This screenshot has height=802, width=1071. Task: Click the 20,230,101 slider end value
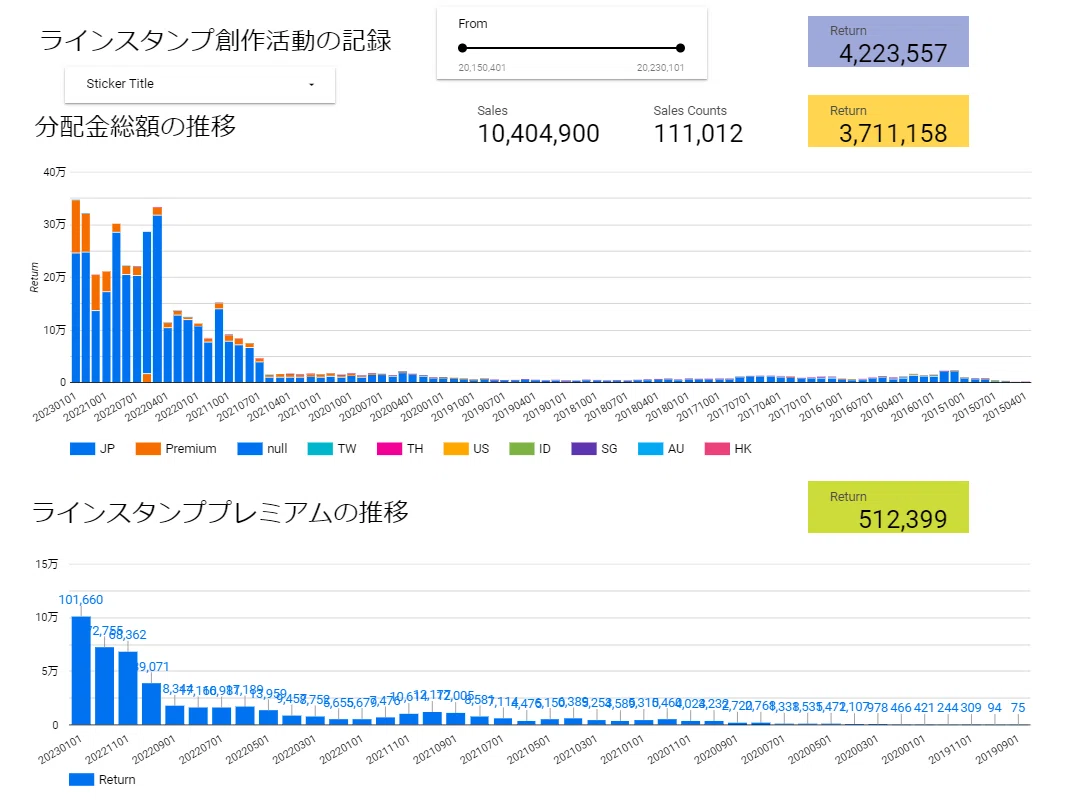coord(660,68)
